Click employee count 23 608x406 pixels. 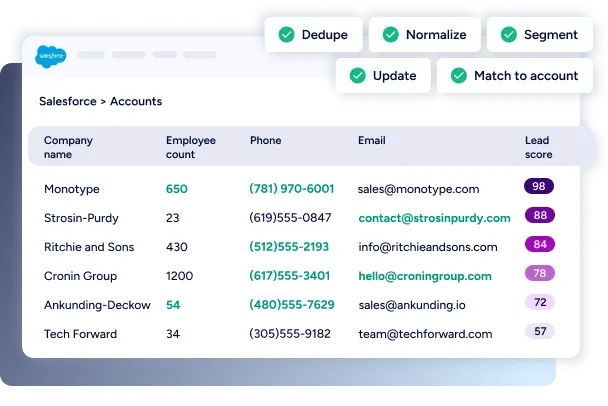point(173,218)
